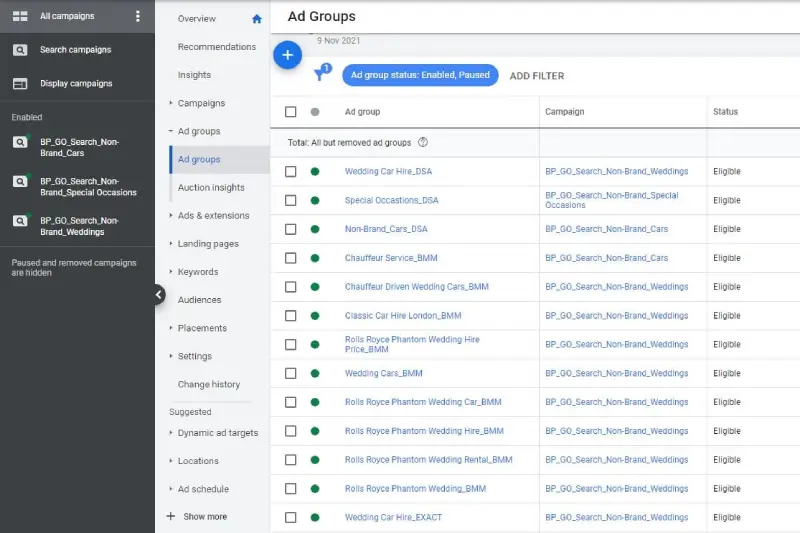Open the Recommendations page
The image size is (800, 533).
click(x=217, y=47)
